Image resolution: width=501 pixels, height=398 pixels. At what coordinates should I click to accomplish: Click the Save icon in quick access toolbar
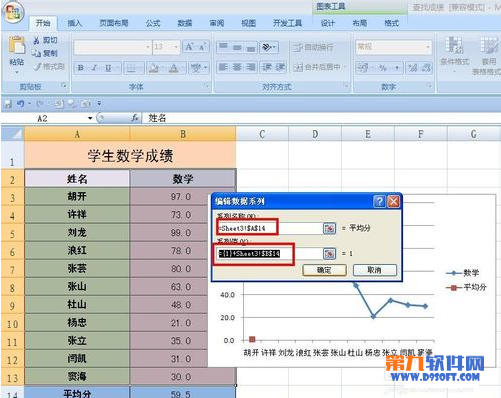coord(8,104)
